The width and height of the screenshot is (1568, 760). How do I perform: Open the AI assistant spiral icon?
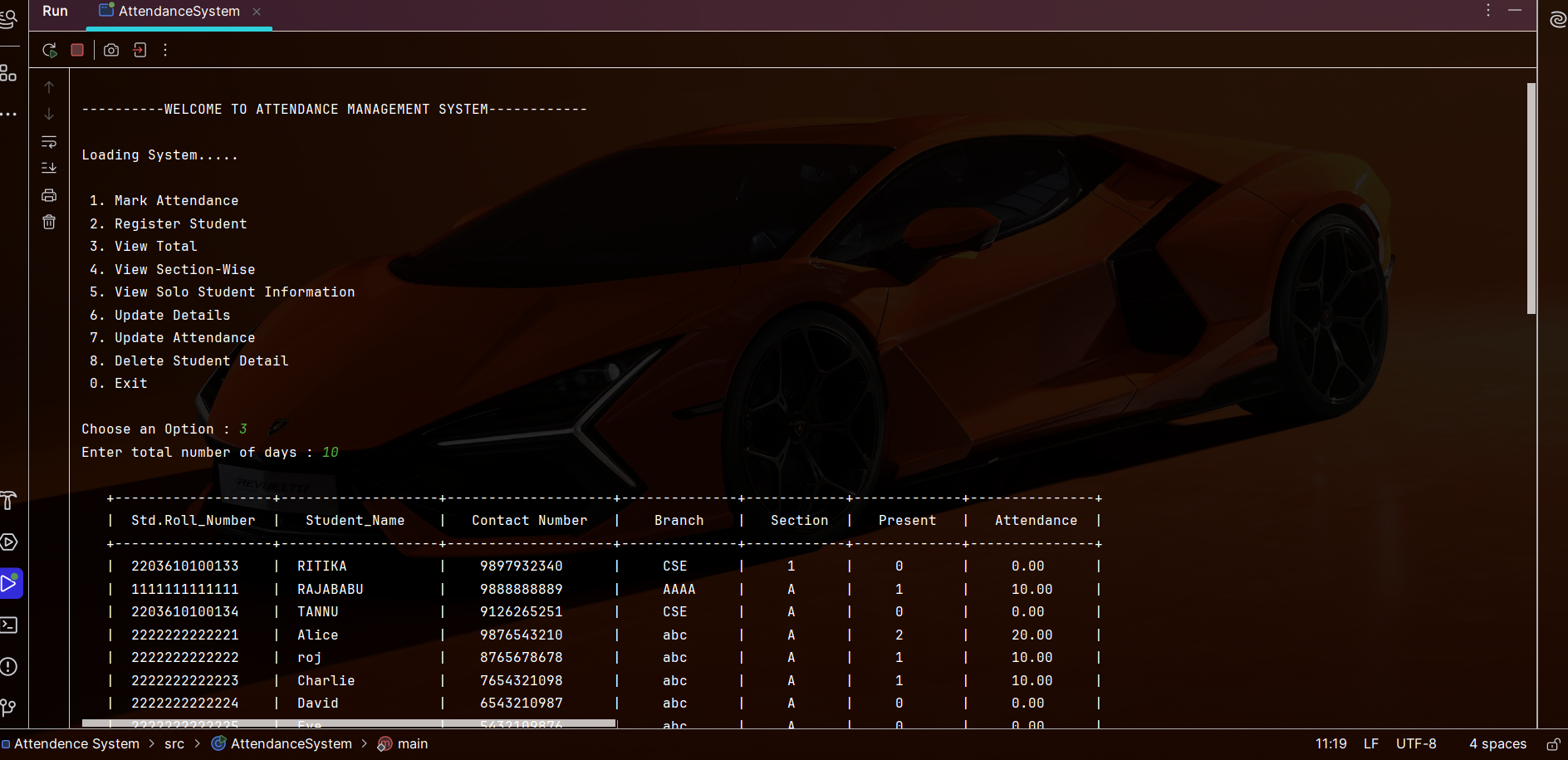(x=1558, y=19)
